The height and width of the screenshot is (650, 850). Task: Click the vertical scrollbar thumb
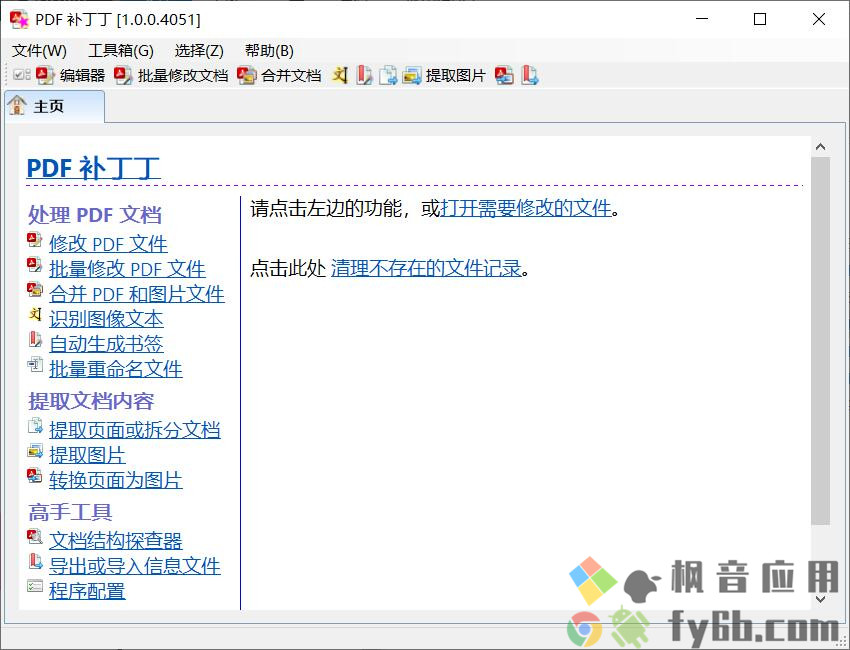[821, 341]
